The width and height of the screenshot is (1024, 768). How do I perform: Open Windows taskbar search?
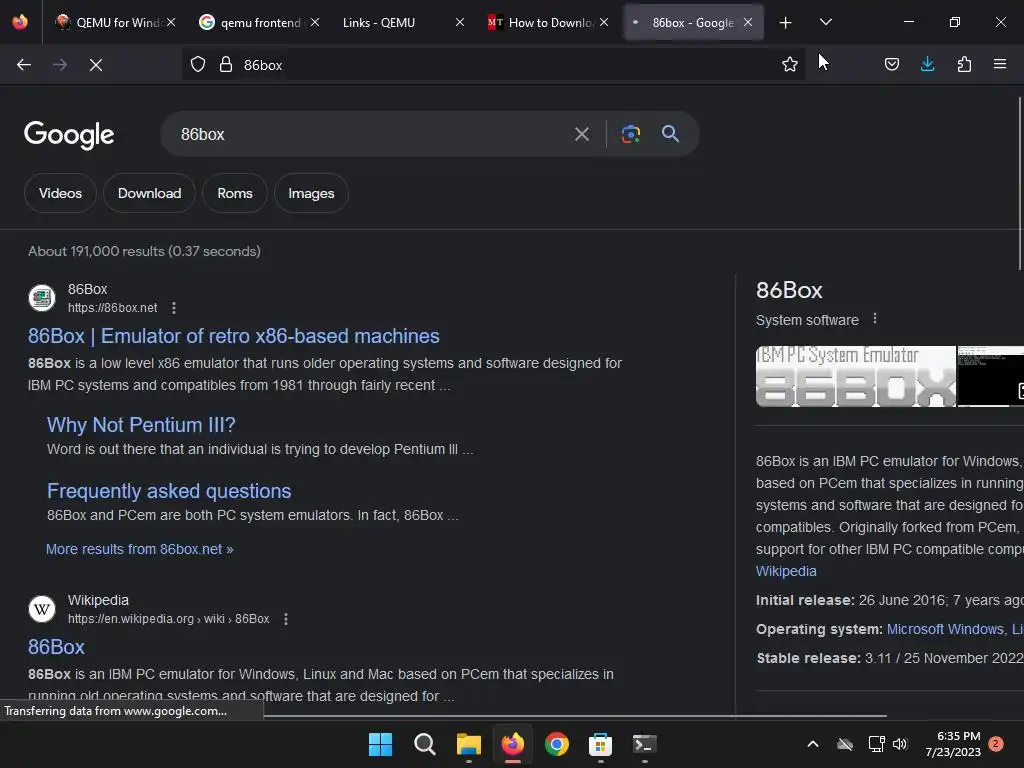[x=424, y=744]
